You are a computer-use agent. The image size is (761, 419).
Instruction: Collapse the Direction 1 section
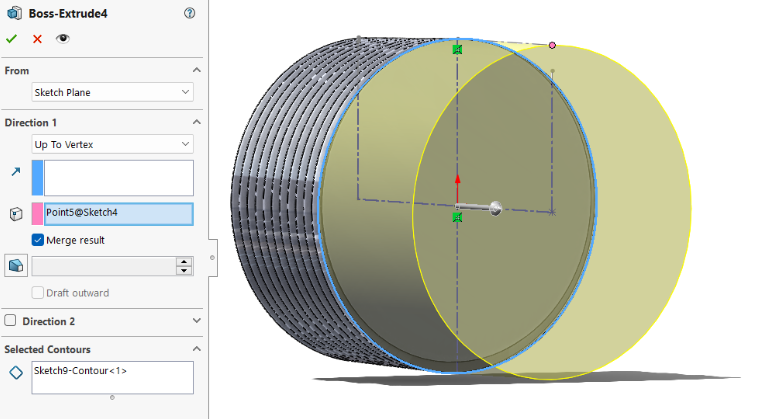pyautogui.click(x=196, y=122)
